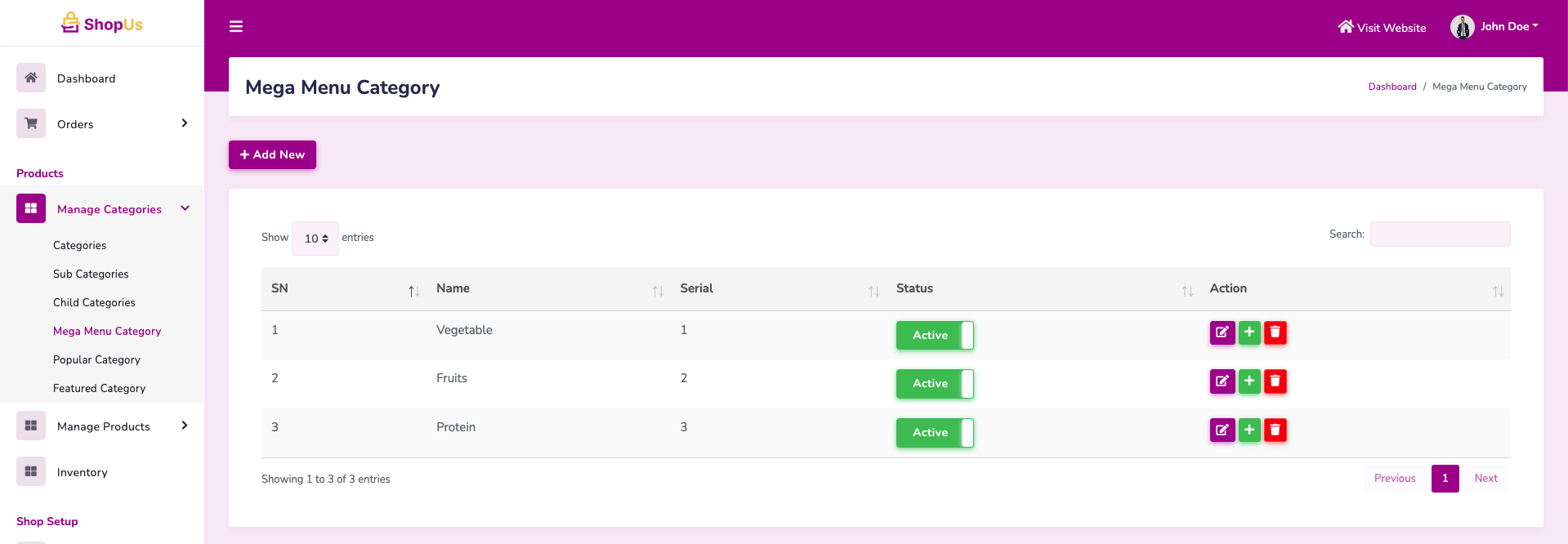The image size is (1568, 544).
Task: Click the Dashboard home icon in sidebar
Action: point(31,78)
